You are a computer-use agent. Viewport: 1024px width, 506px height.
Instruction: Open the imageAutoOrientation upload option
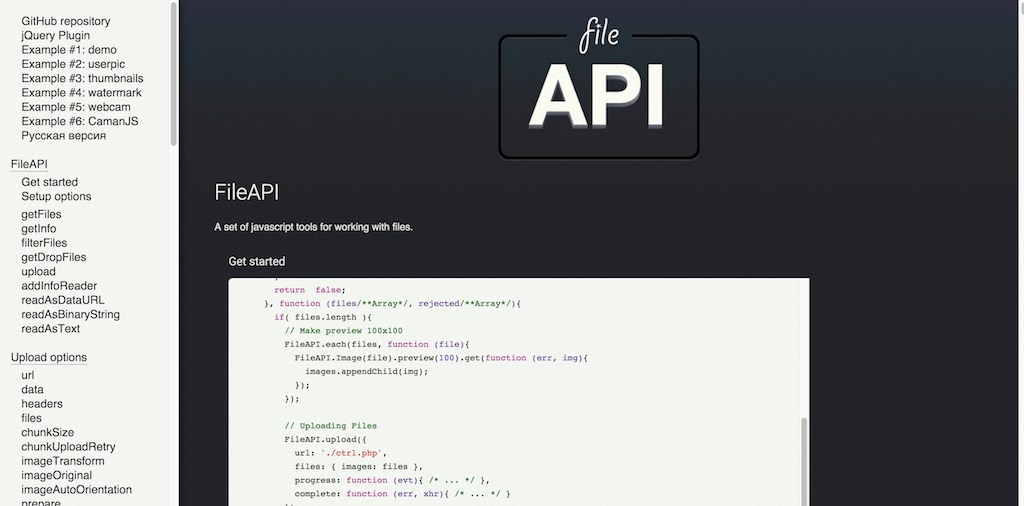pyautogui.click(x=76, y=490)
